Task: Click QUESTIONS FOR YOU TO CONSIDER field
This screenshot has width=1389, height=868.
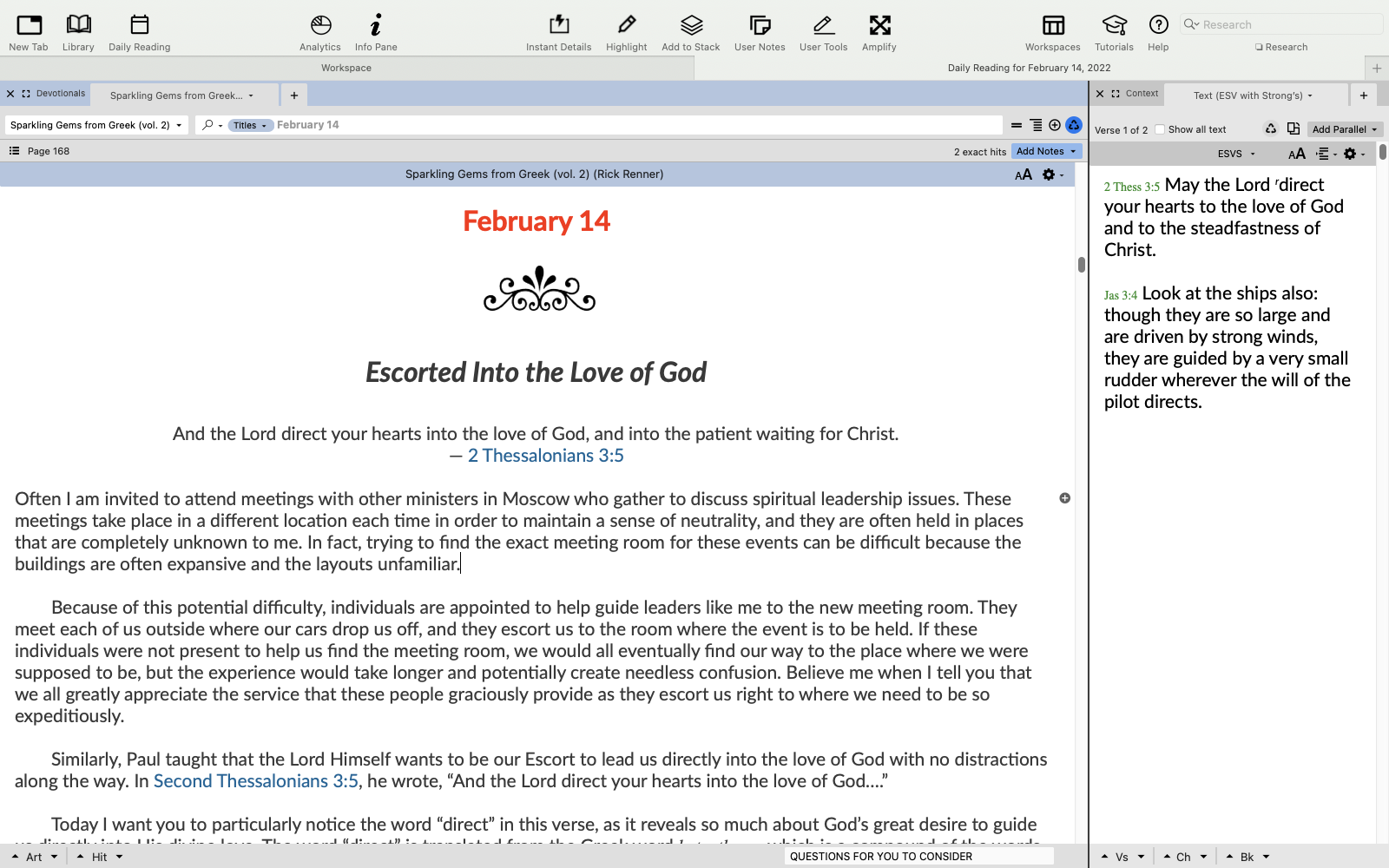Action: (918, 857)
